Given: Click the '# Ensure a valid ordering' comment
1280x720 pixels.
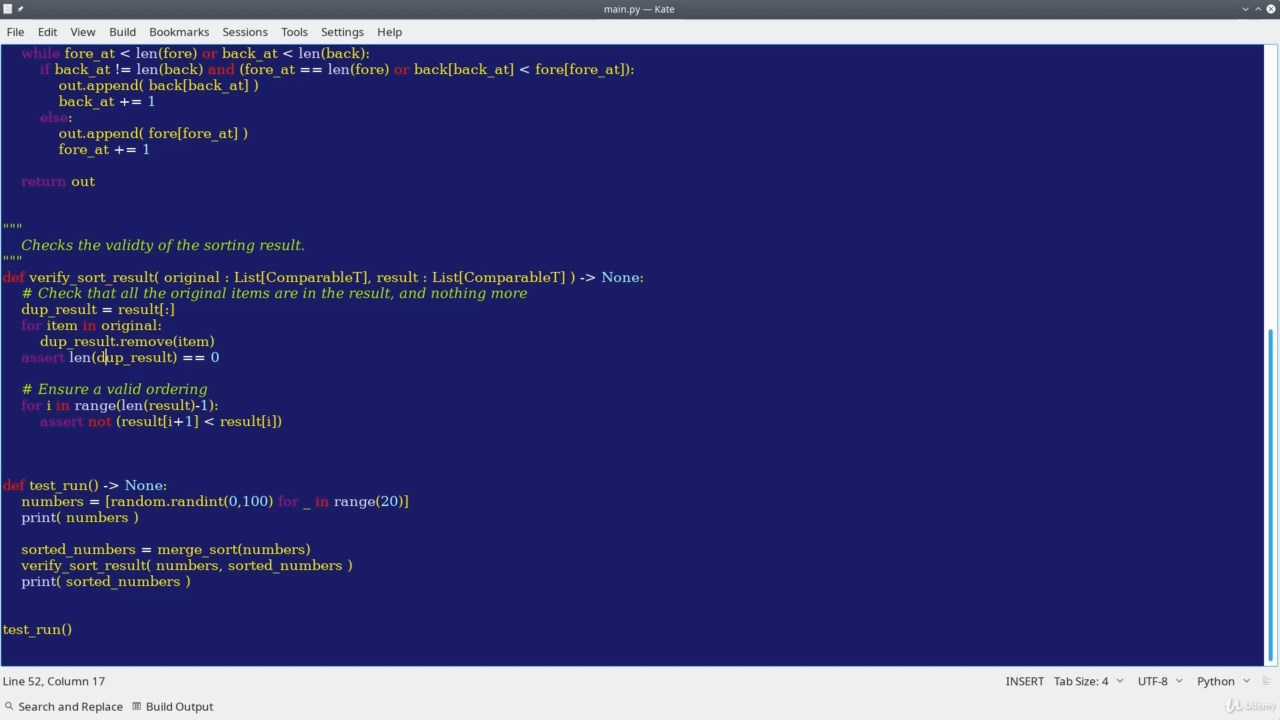Looking at the screenshot, I should coord(114,389).
